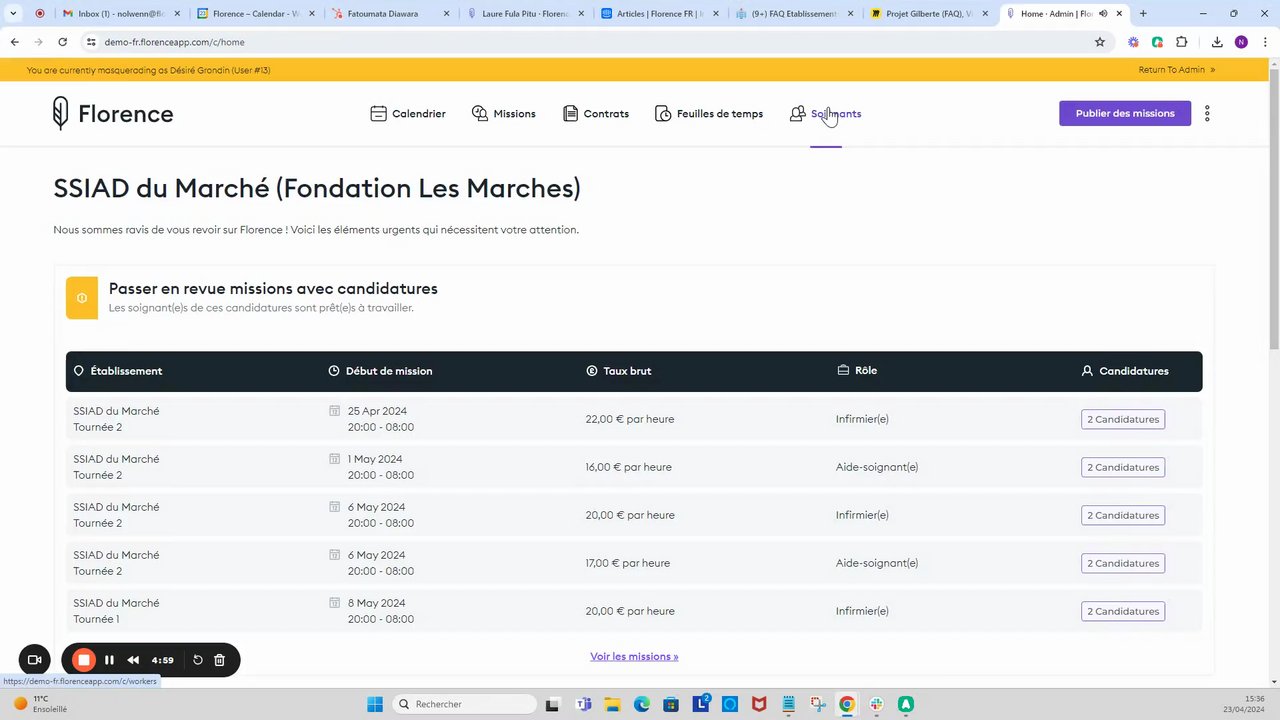
Task: Open 2 Candidatures for 8 May 2024 mission
Action: pos(1123,611)
